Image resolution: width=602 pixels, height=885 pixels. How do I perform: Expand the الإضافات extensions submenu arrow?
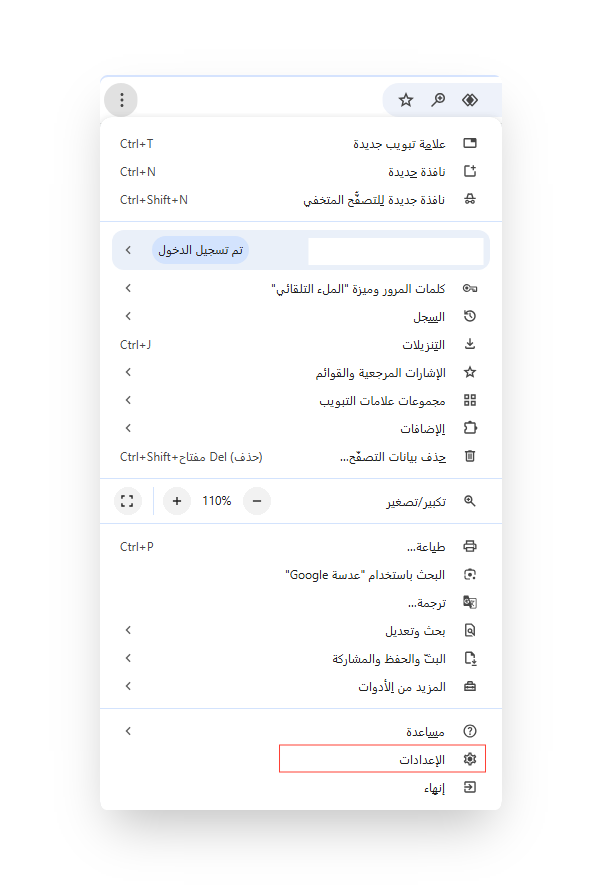pyautogui.click(x=127, y=428)
